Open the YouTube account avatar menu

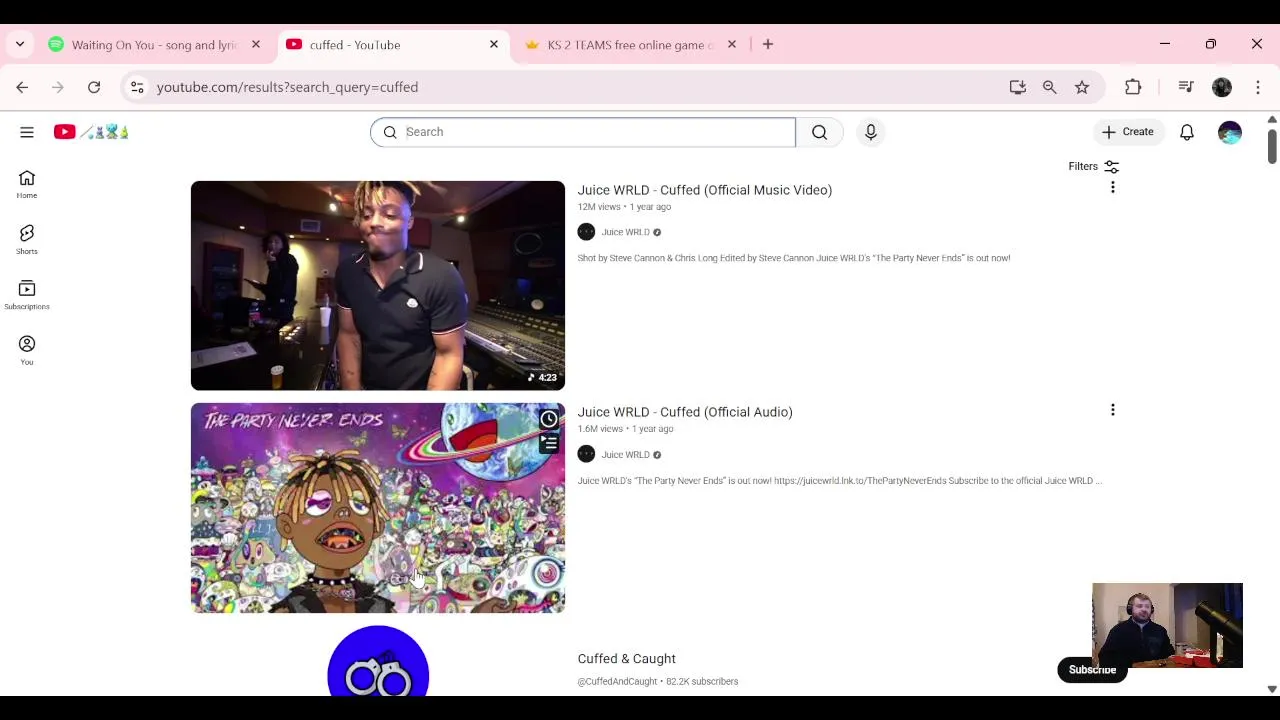point(1230,132)
